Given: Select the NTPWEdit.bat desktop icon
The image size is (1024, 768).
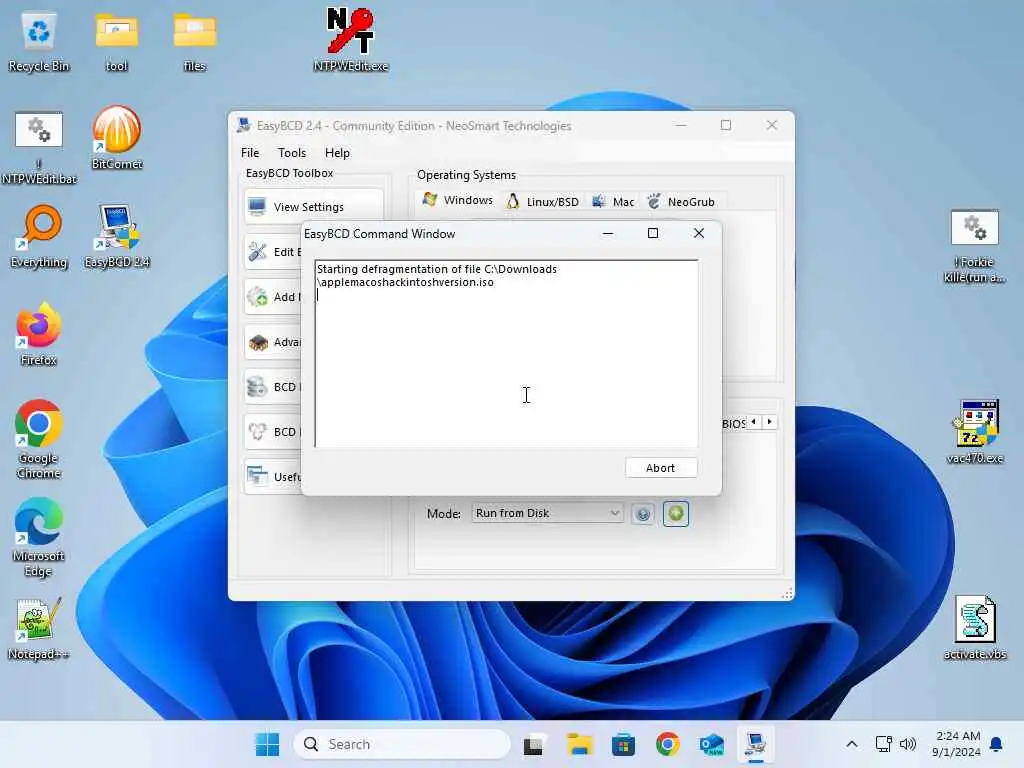Looking at the screenshot, I should point(39,147).
